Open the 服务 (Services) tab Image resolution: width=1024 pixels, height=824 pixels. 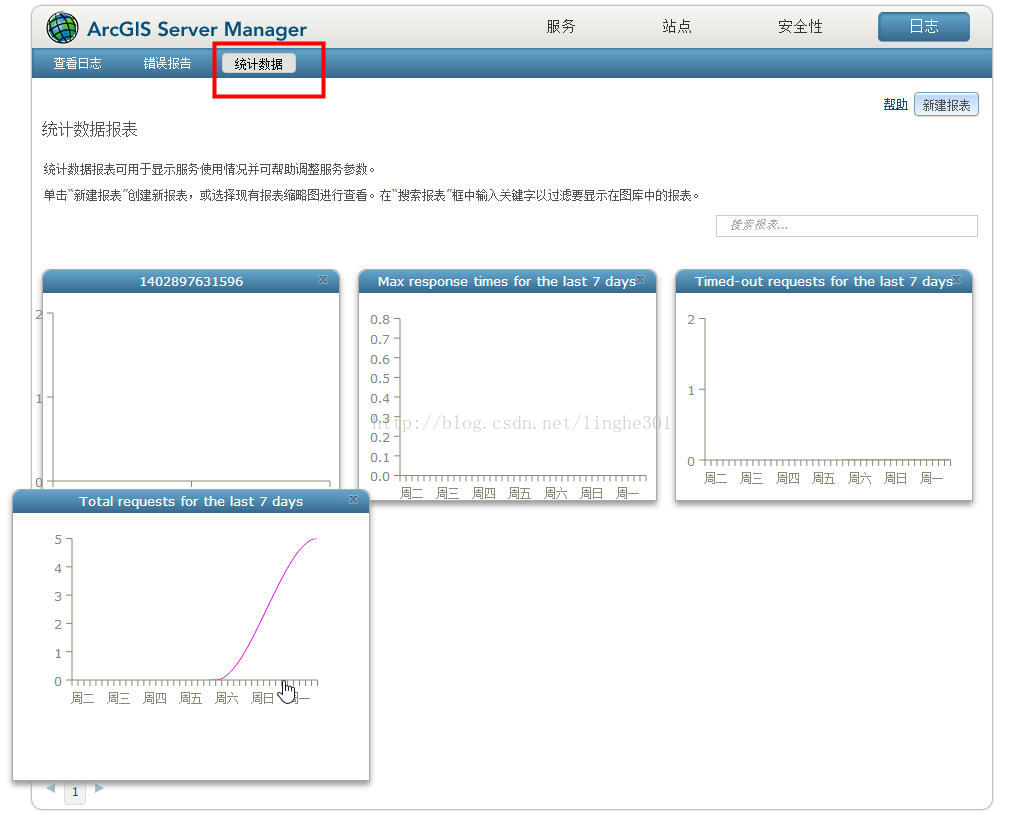[x=561, y=27]
